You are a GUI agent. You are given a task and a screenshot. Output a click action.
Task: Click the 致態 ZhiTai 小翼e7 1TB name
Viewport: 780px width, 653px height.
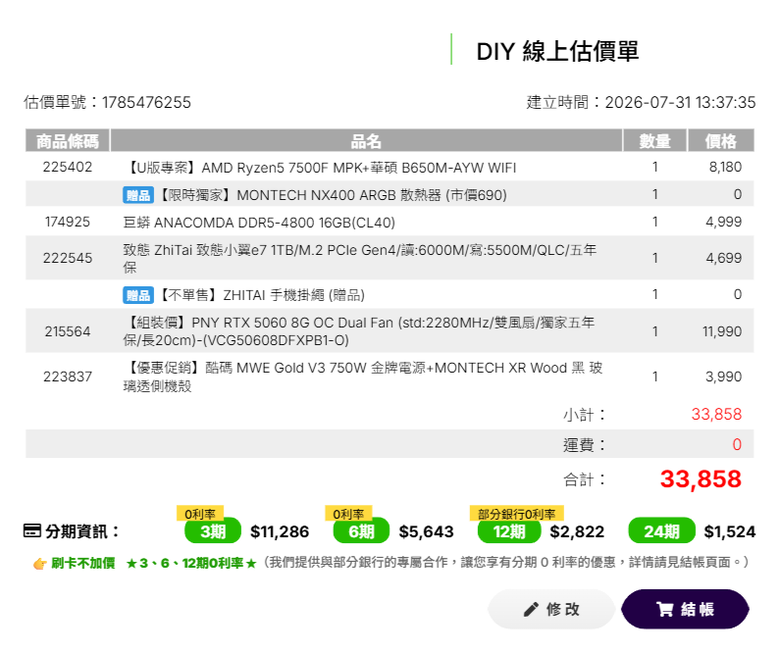tap(360, 258)
